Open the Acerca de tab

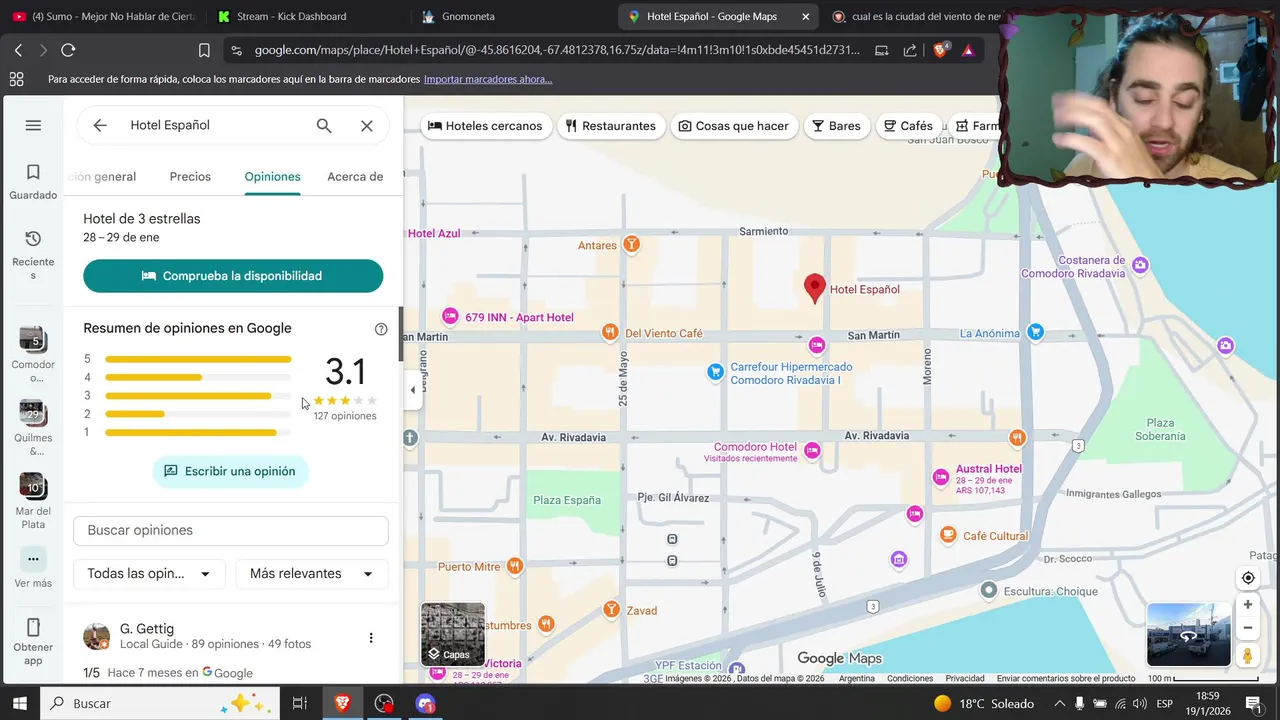(355, 176)
